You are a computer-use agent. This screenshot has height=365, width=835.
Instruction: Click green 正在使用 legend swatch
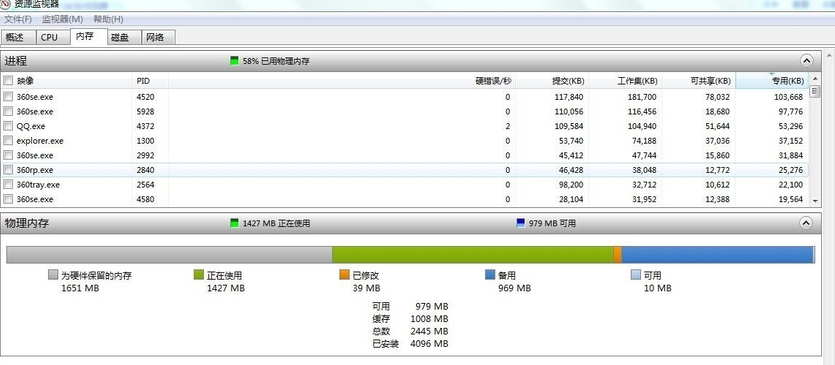198,275
